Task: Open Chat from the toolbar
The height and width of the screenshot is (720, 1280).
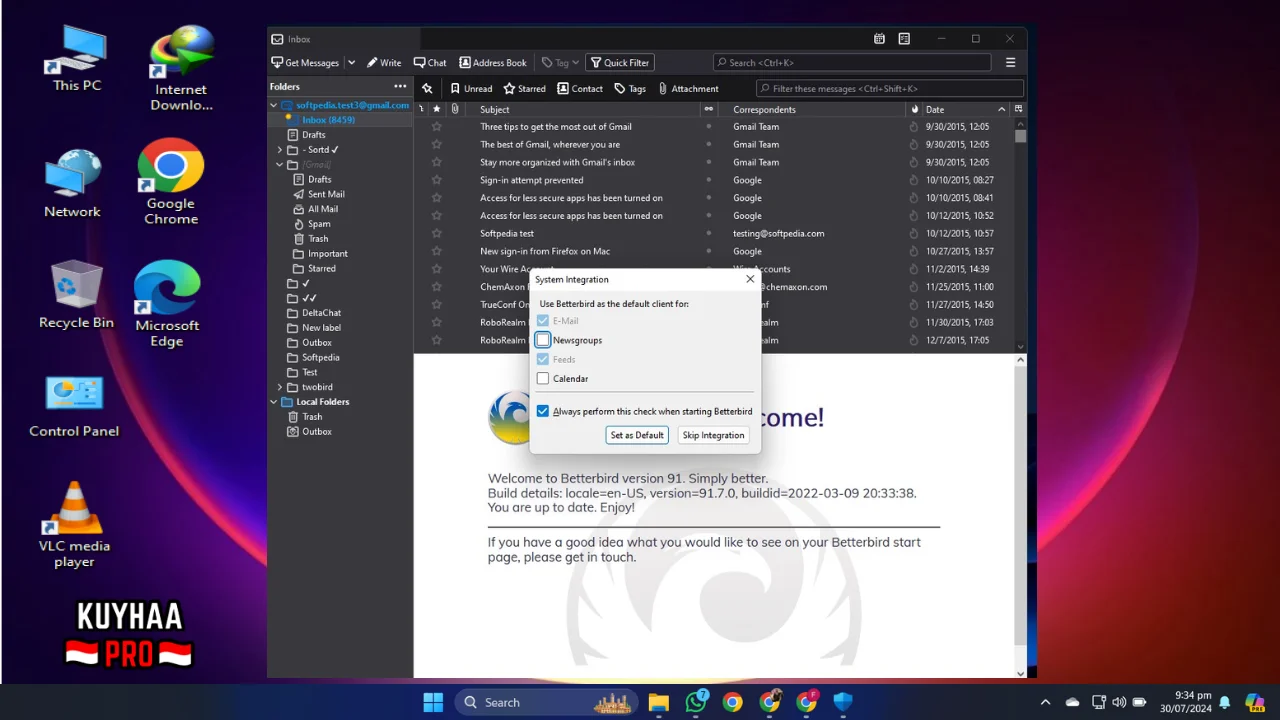Action: 430,62
